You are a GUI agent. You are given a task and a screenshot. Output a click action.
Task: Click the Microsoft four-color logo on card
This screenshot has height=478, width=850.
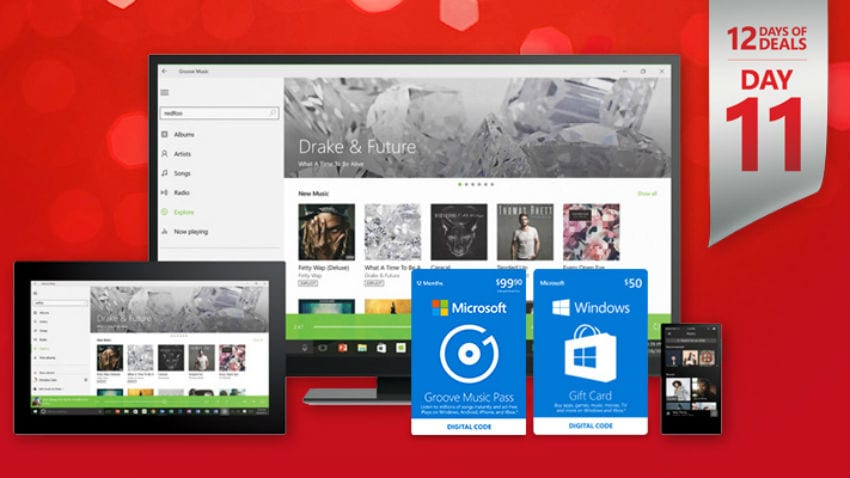(440, 308)
